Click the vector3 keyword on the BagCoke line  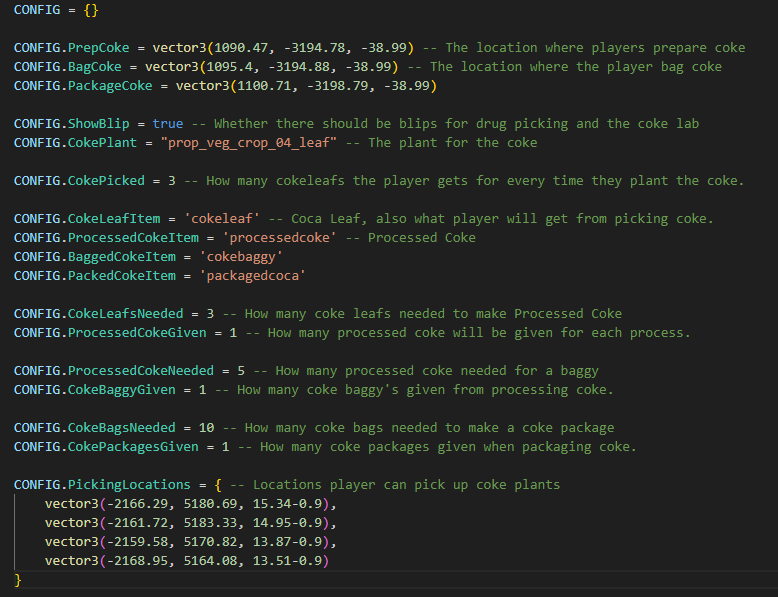(172, 67)
